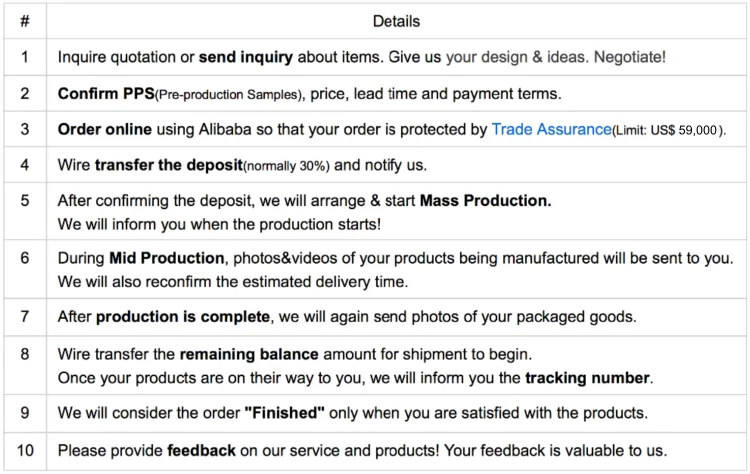Click the bold 'feedback' word in row 10

202,450
